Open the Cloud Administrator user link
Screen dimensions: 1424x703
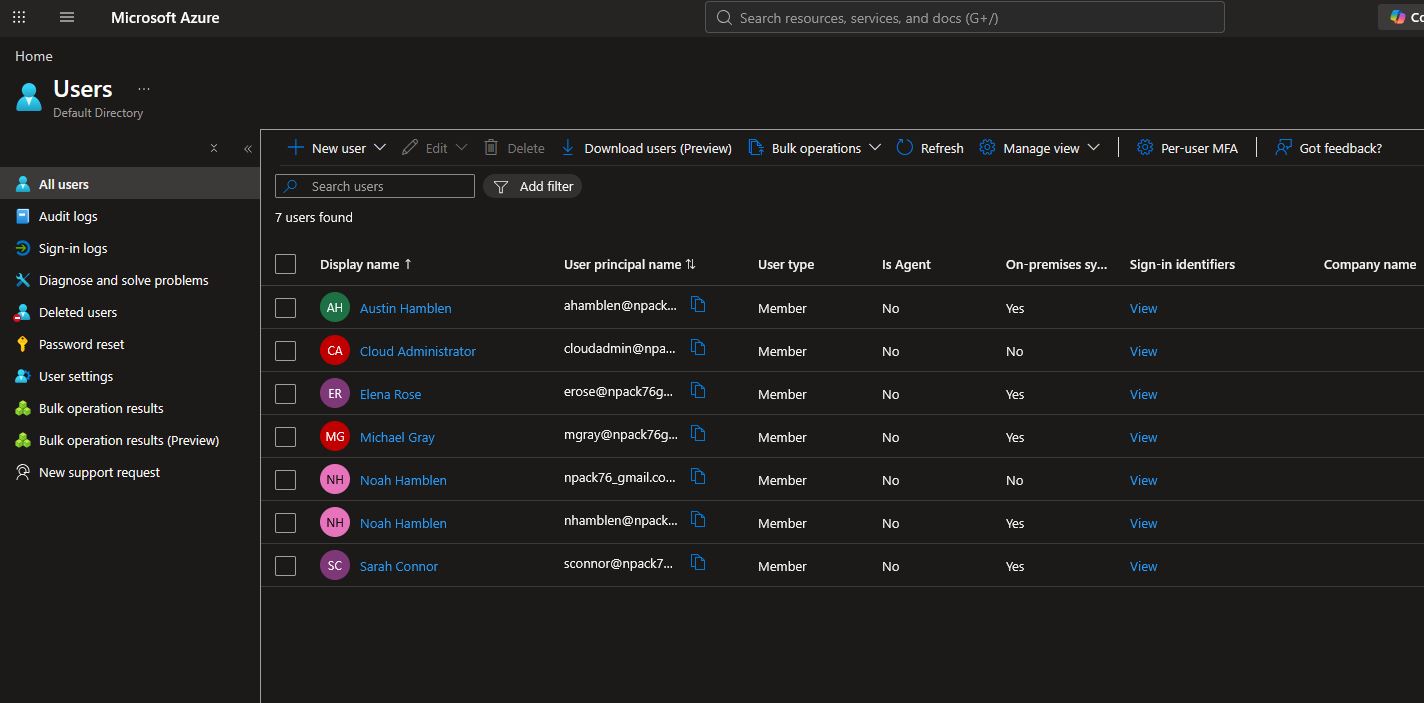[x=418, y=351]
